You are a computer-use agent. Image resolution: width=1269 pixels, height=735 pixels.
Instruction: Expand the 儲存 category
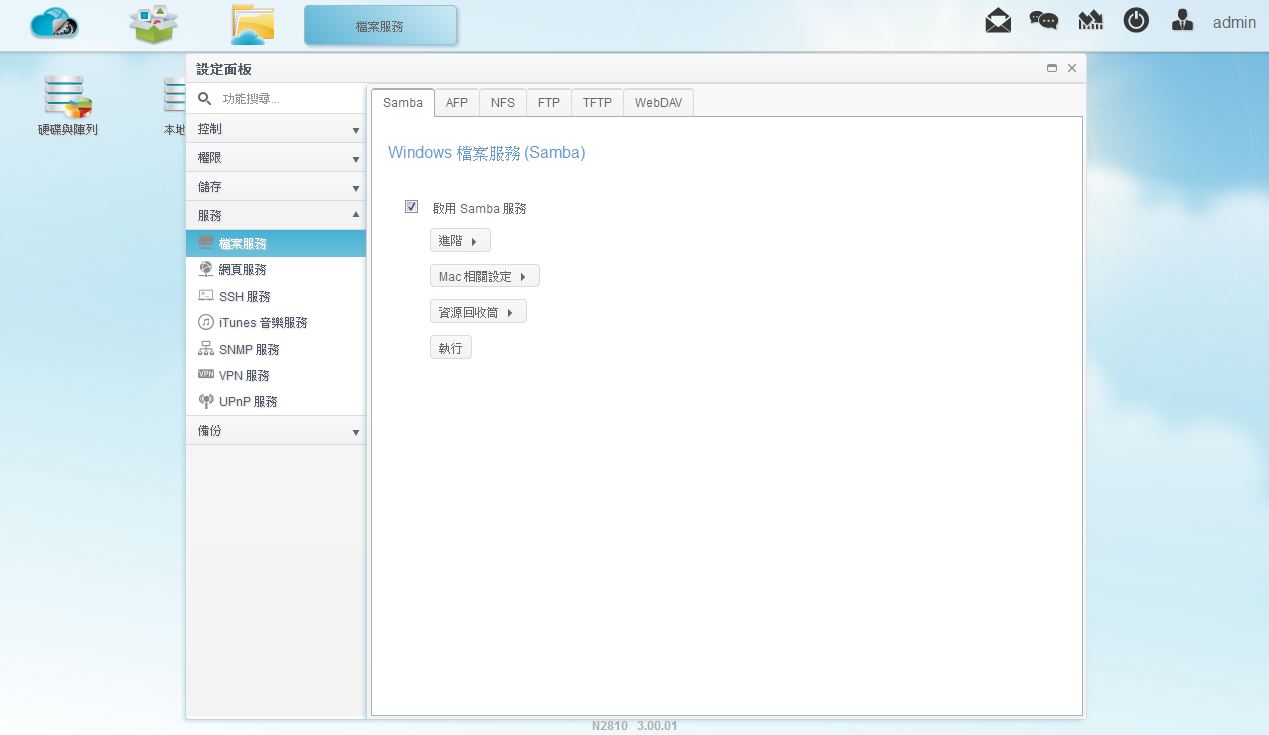pos(276,187)
